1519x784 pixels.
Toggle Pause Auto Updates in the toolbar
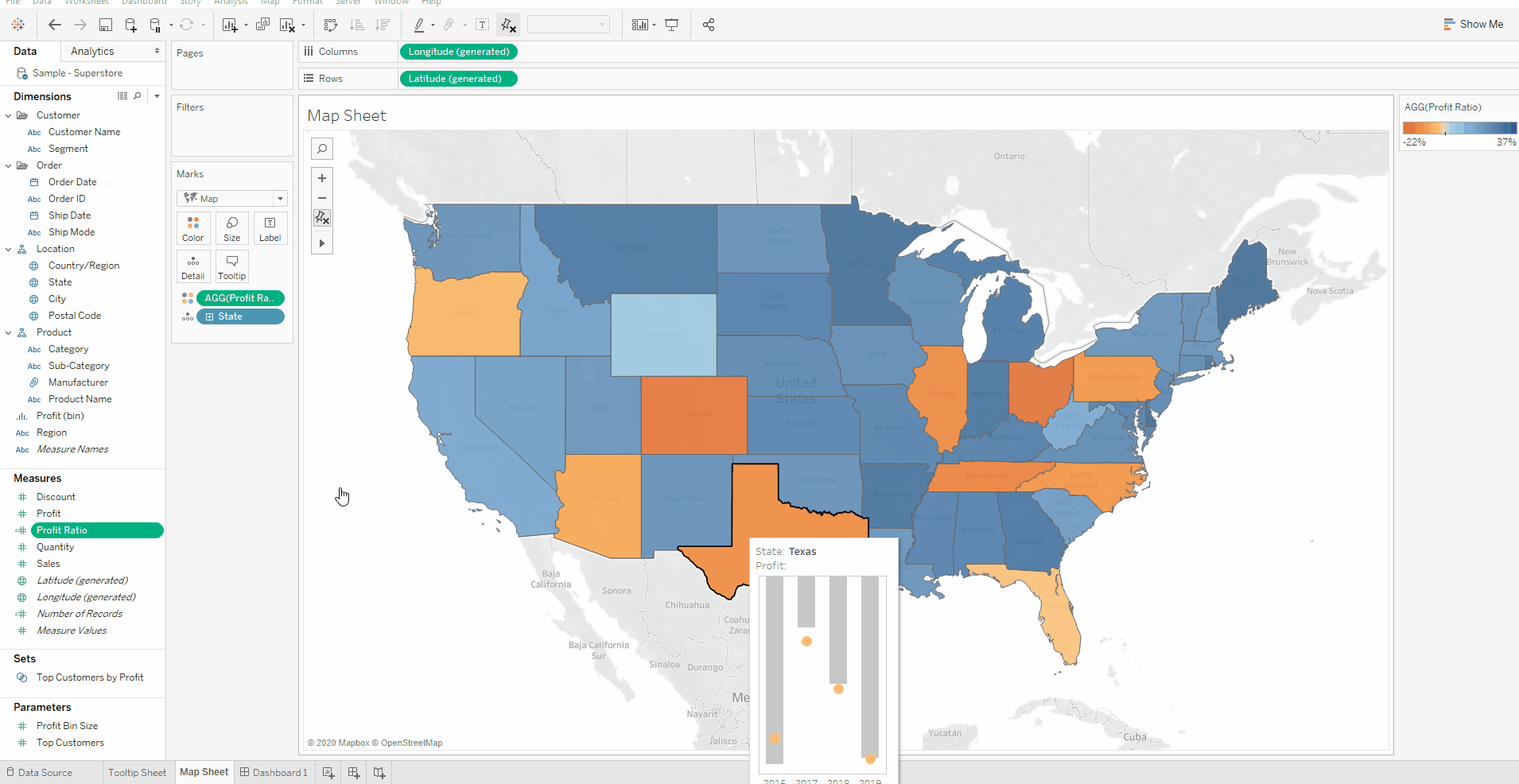pyautogui.click(x=156, y=25)
